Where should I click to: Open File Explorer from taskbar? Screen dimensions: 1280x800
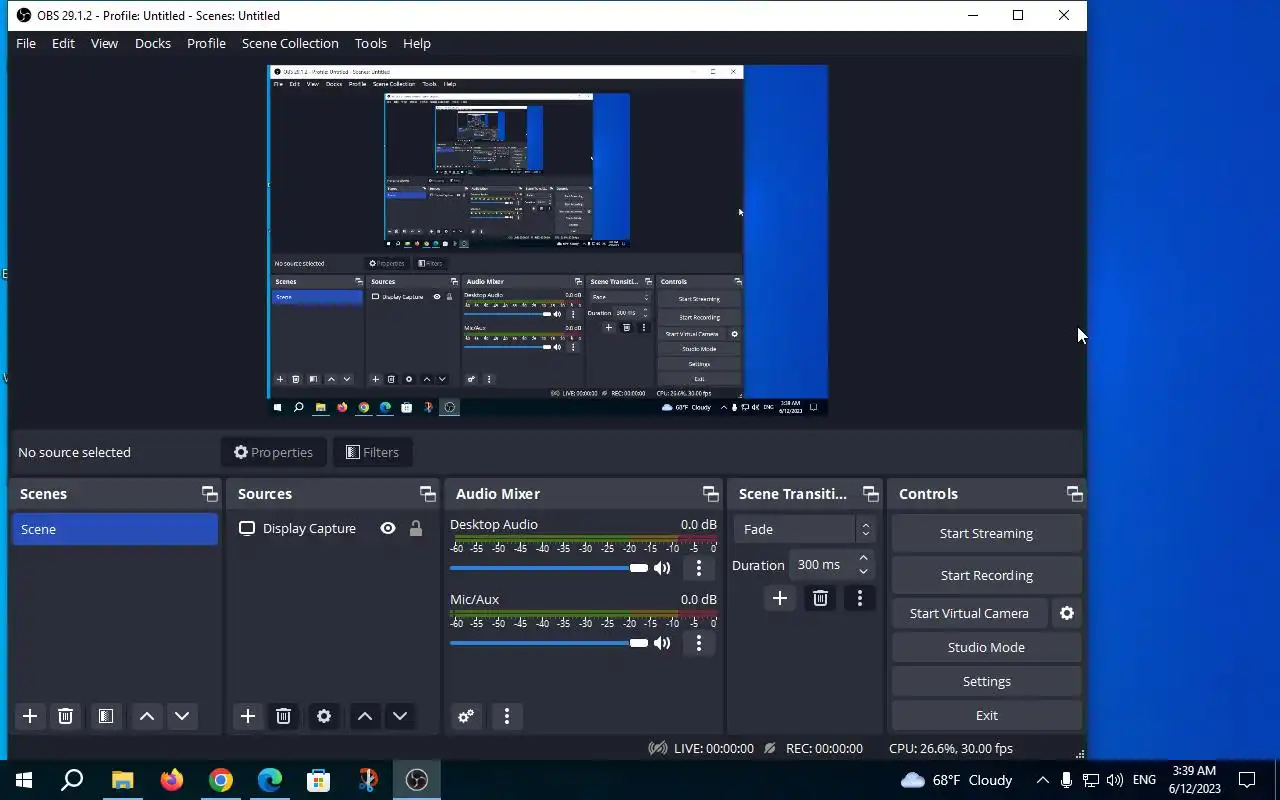(122, 780)
